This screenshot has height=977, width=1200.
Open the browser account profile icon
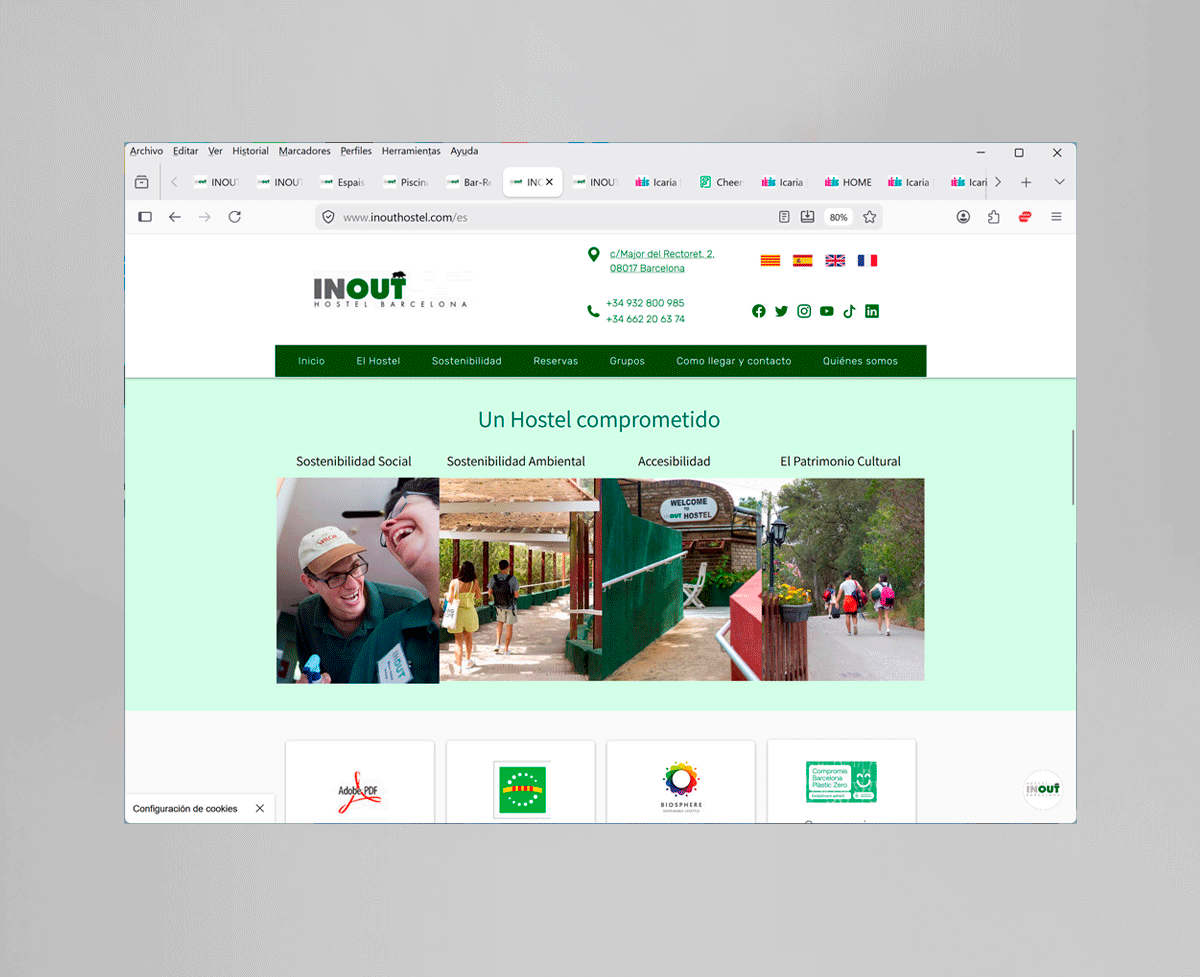click(963, 216)
